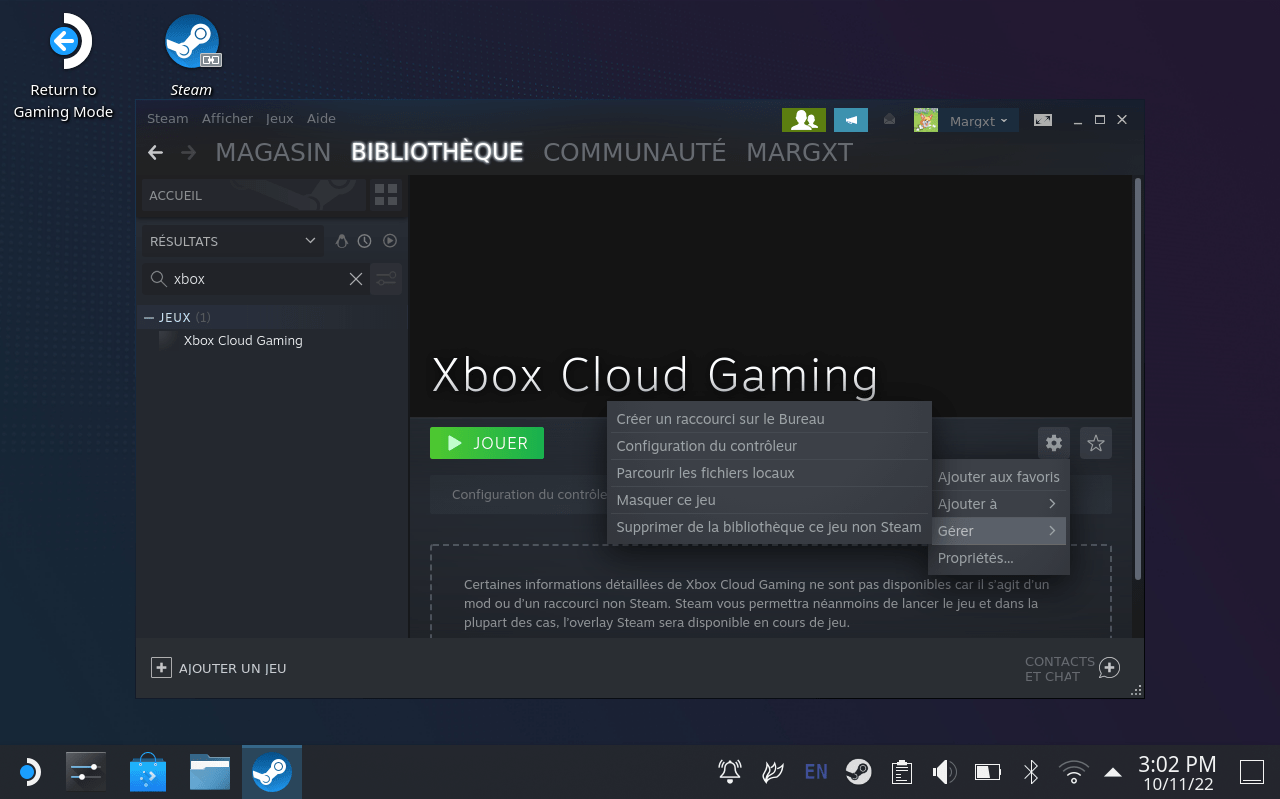Viewport: 1280px width, 799px height.
Task: Go to the Magasin tab
Action: pos(273,152)
